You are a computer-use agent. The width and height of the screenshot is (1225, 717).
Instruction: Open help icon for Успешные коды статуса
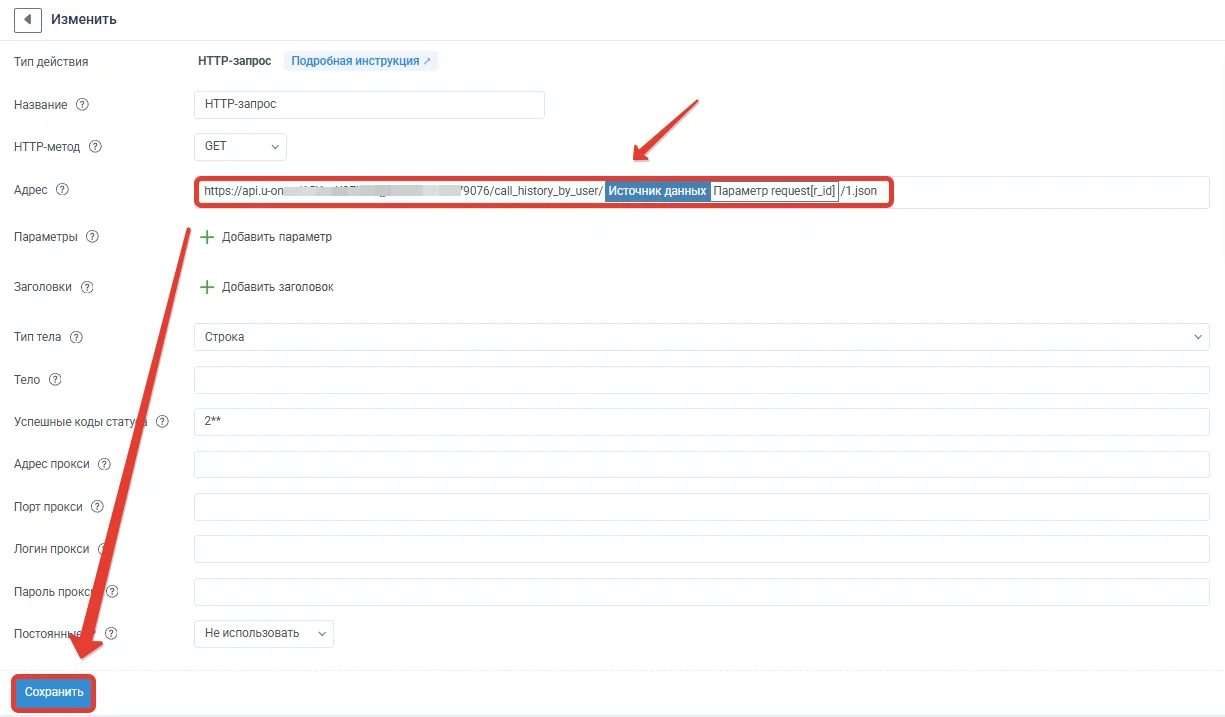click(162, 422)
